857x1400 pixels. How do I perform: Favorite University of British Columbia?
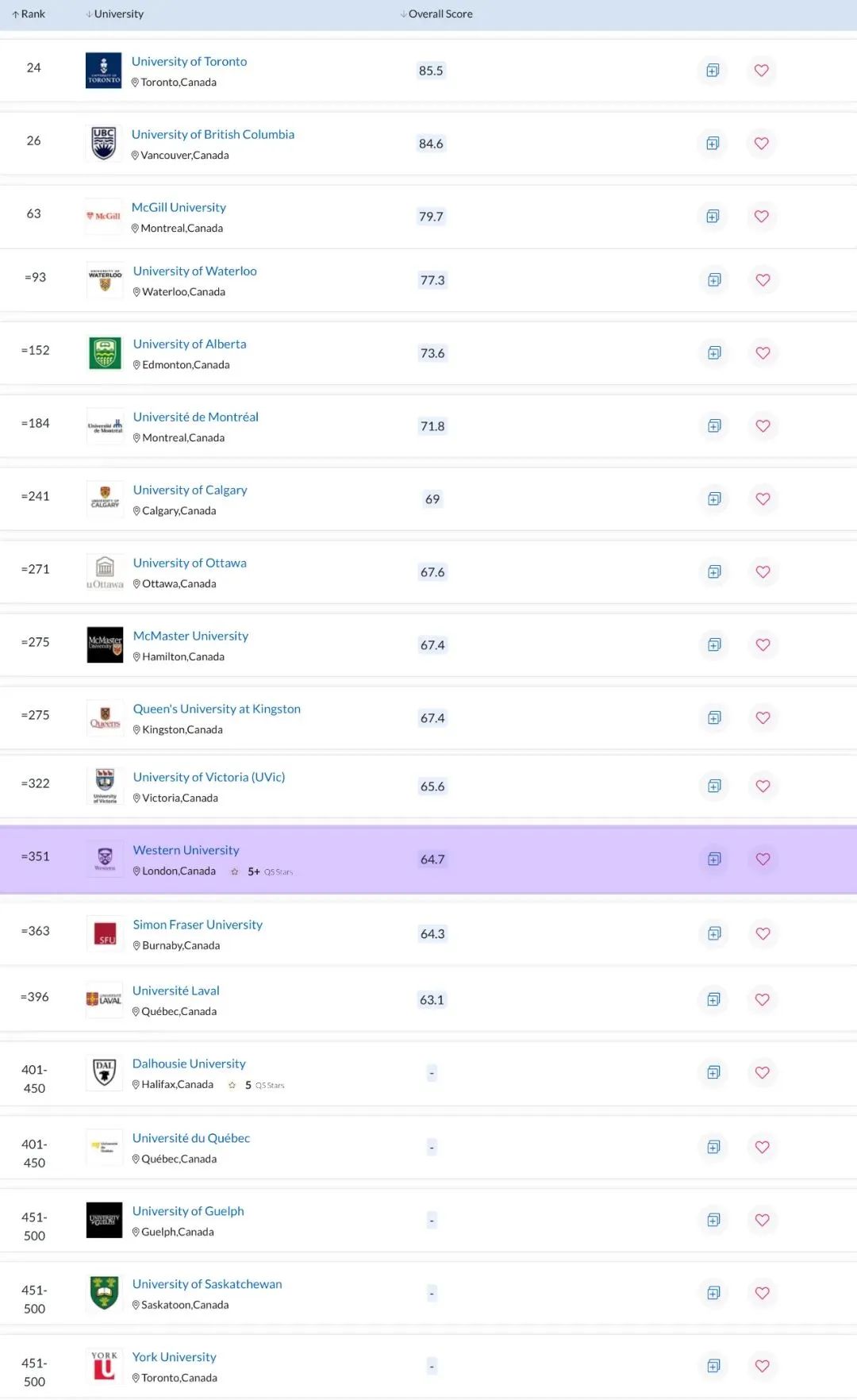point(761,144)
